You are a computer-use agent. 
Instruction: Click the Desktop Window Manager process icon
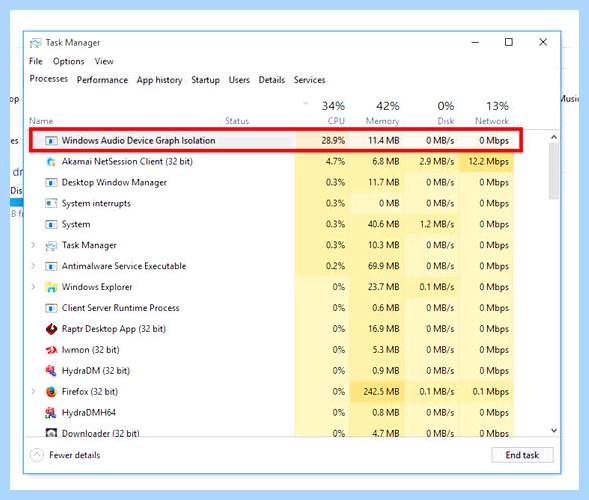pyautogui.click(x=51, y=183)
